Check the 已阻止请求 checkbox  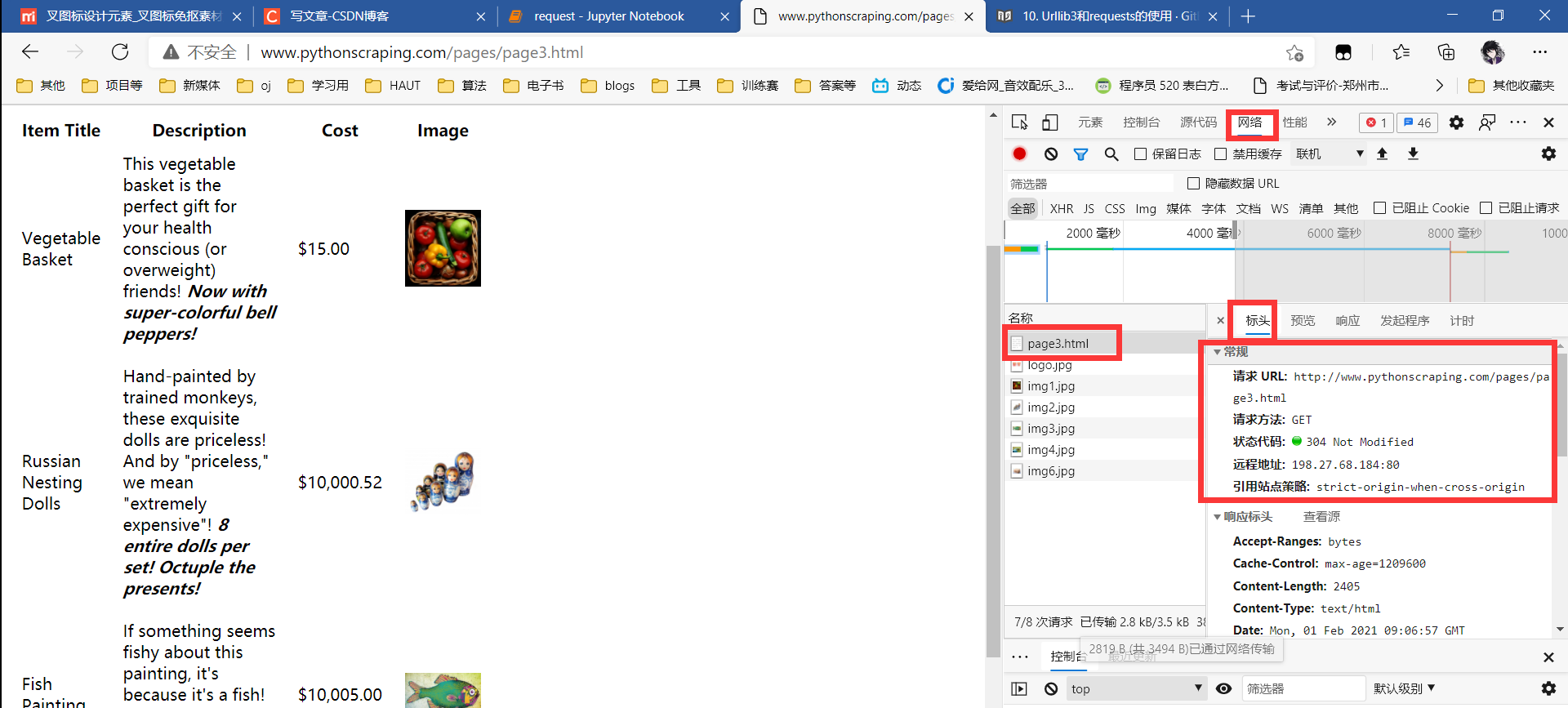(x=1486, y=208)
